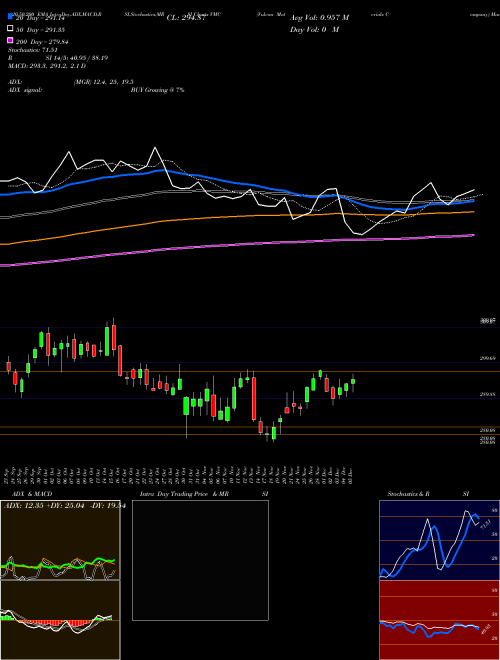Viewport: 500px width, 660px height.
Task: Click the 'Avg Vol: 0.957 M' text
Action: click(319, 18)
